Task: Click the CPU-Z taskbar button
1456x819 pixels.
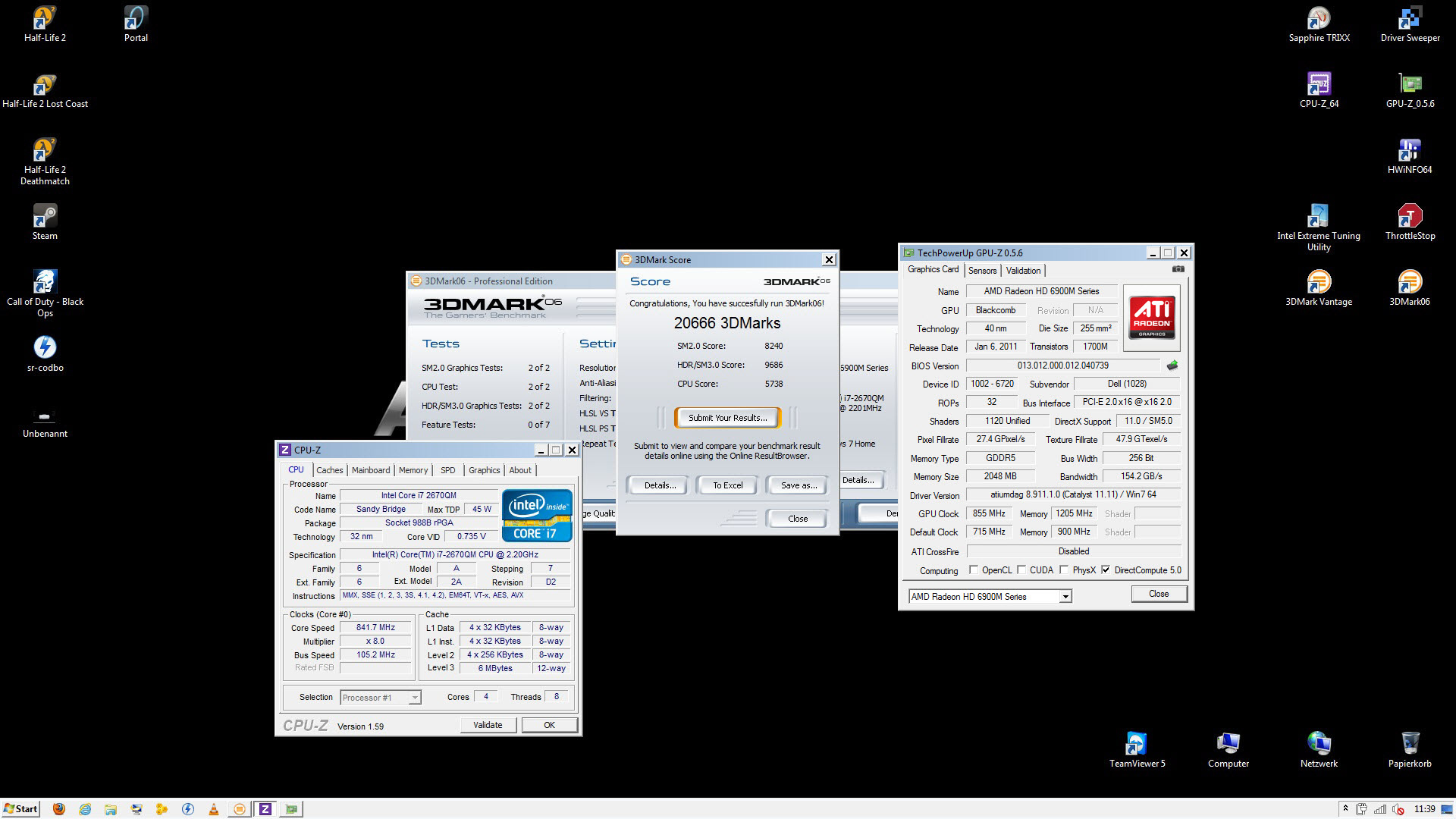Action: click(x=265, y=809)
